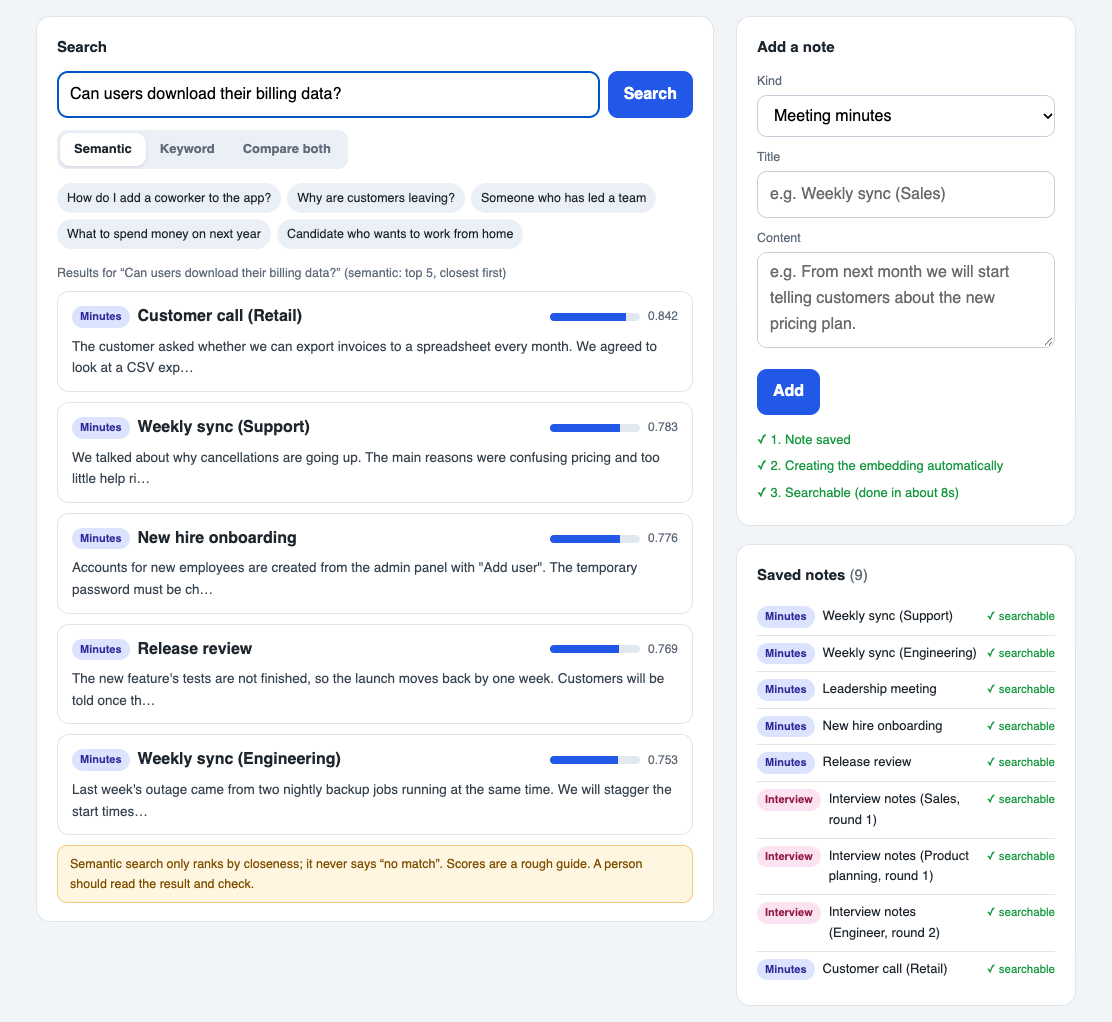1112x1022 pixels.
Task: Try the 'How do I add a coworker' suggestion
Action: click(x=169, y=198)
